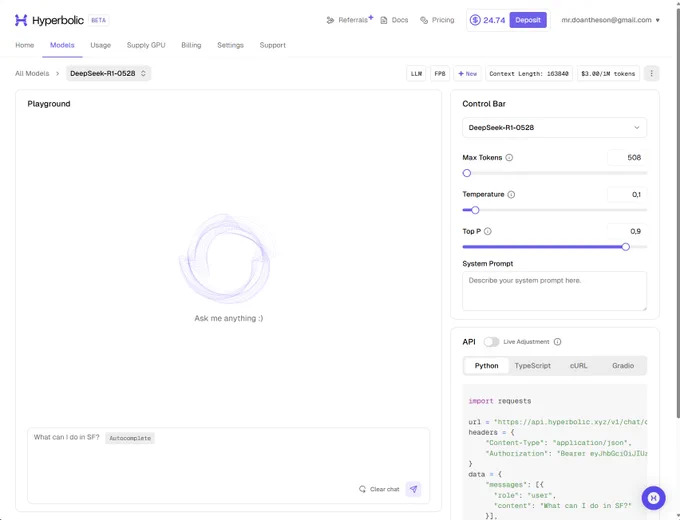Click the "Ask me anything :)" text
The image size is (680, 520).
coord(229,318)
